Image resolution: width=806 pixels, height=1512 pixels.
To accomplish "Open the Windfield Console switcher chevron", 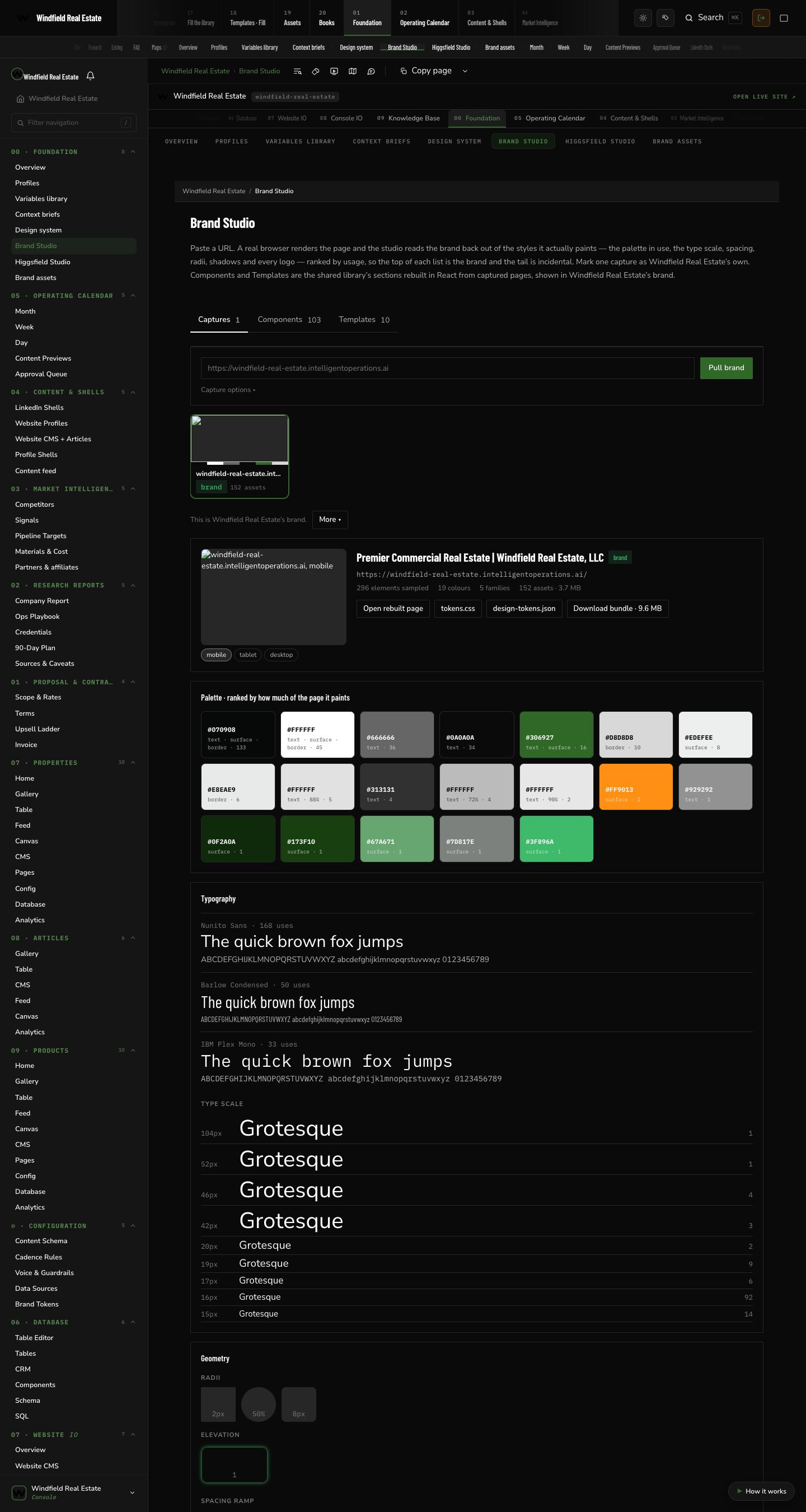I will [132, 1492].
